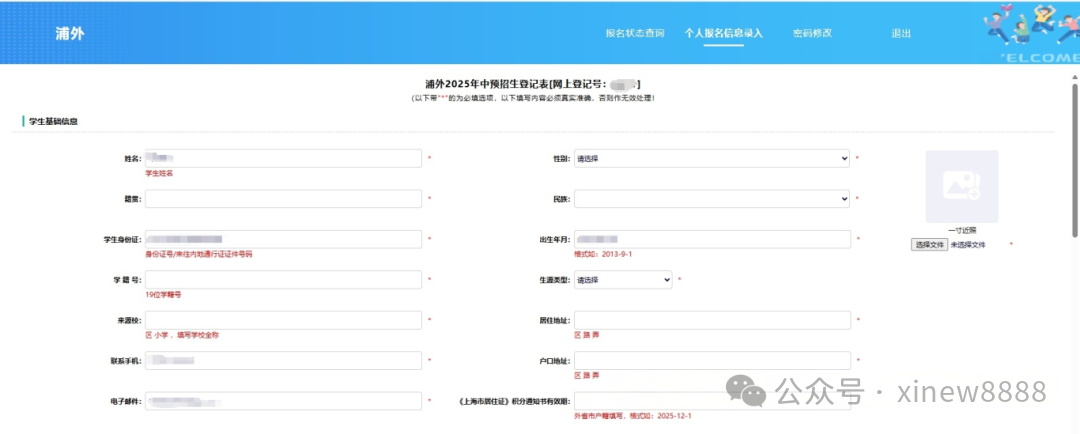Click 退出 to log out
This screenshot has height=434, width=1080.
click(x=901, y=33)
